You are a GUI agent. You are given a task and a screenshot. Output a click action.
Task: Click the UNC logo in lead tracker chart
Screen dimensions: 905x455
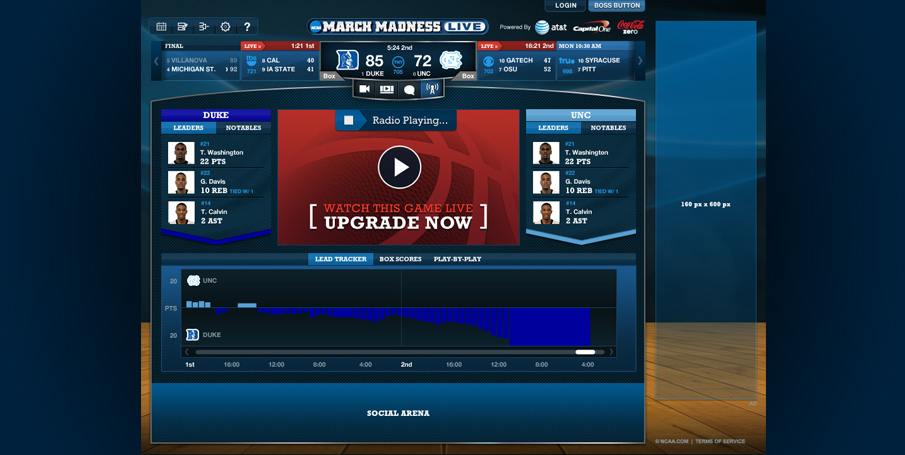click(x=193, y=281)
